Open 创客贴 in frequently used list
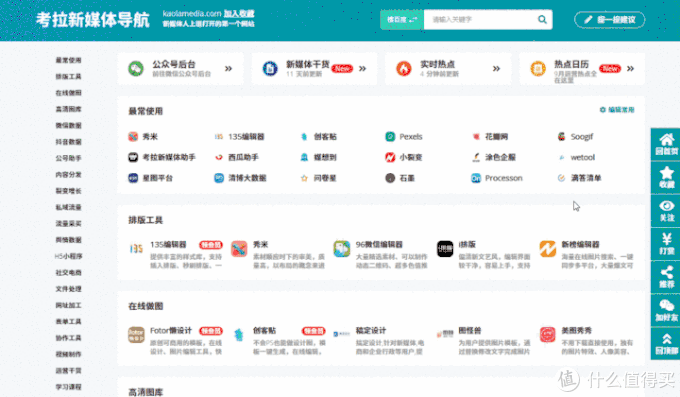Viewport: 680px width, 397px height. click(318, 137)
